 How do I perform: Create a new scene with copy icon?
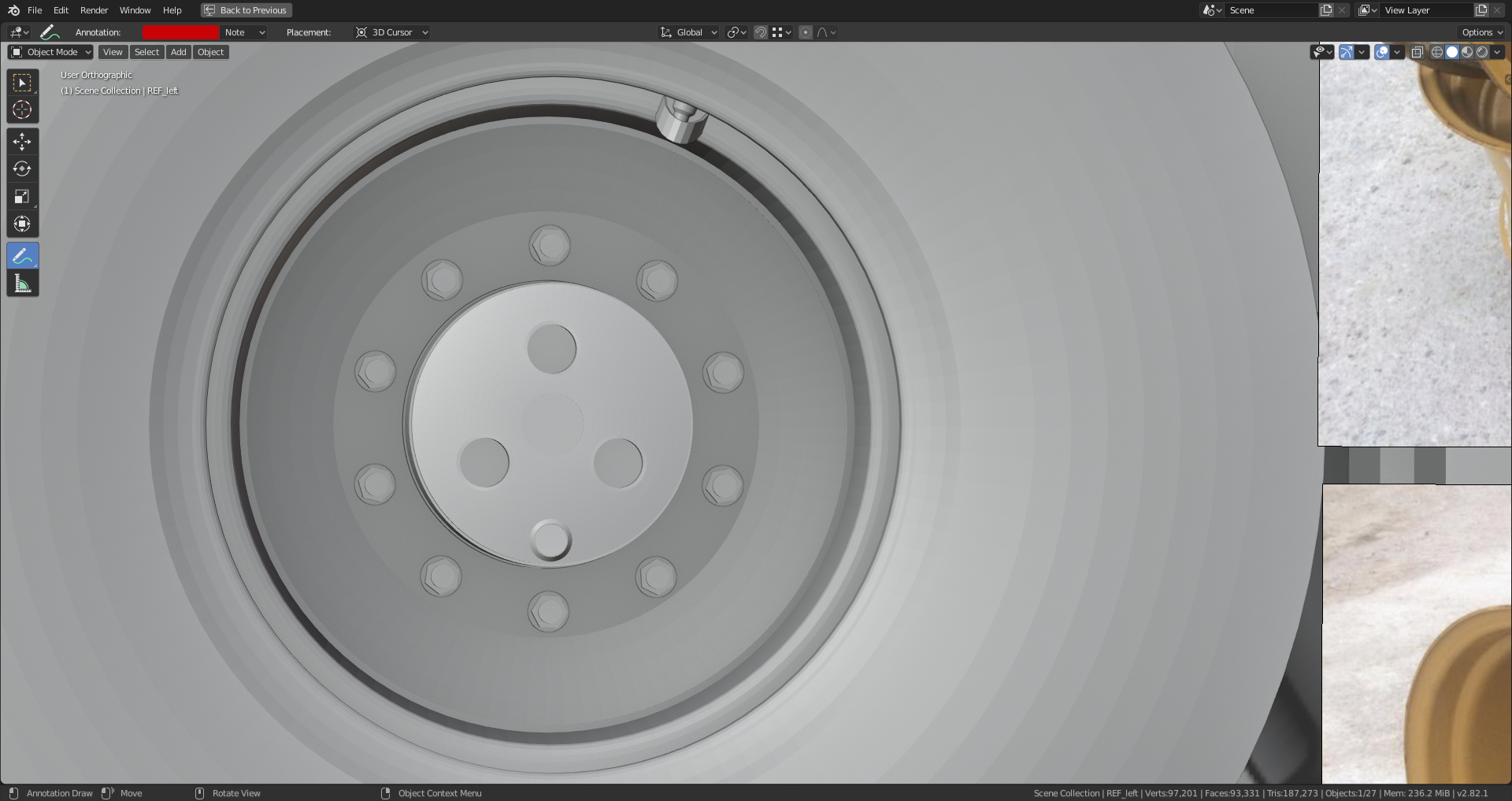tap(1326, 10)
